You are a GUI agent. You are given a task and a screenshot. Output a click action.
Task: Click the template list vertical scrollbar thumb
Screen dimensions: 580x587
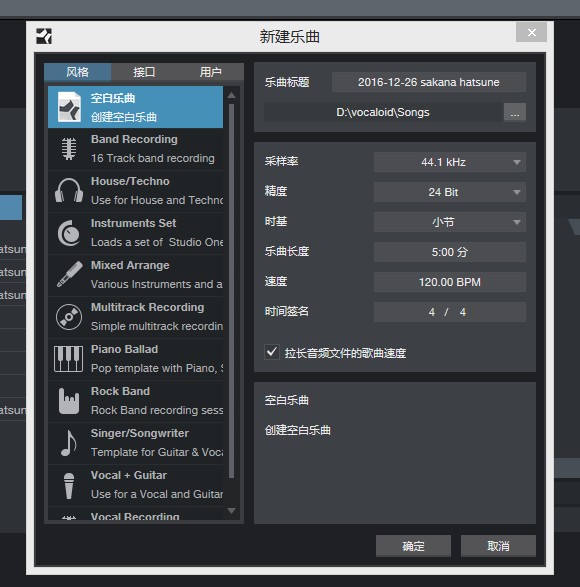[231, 291]
